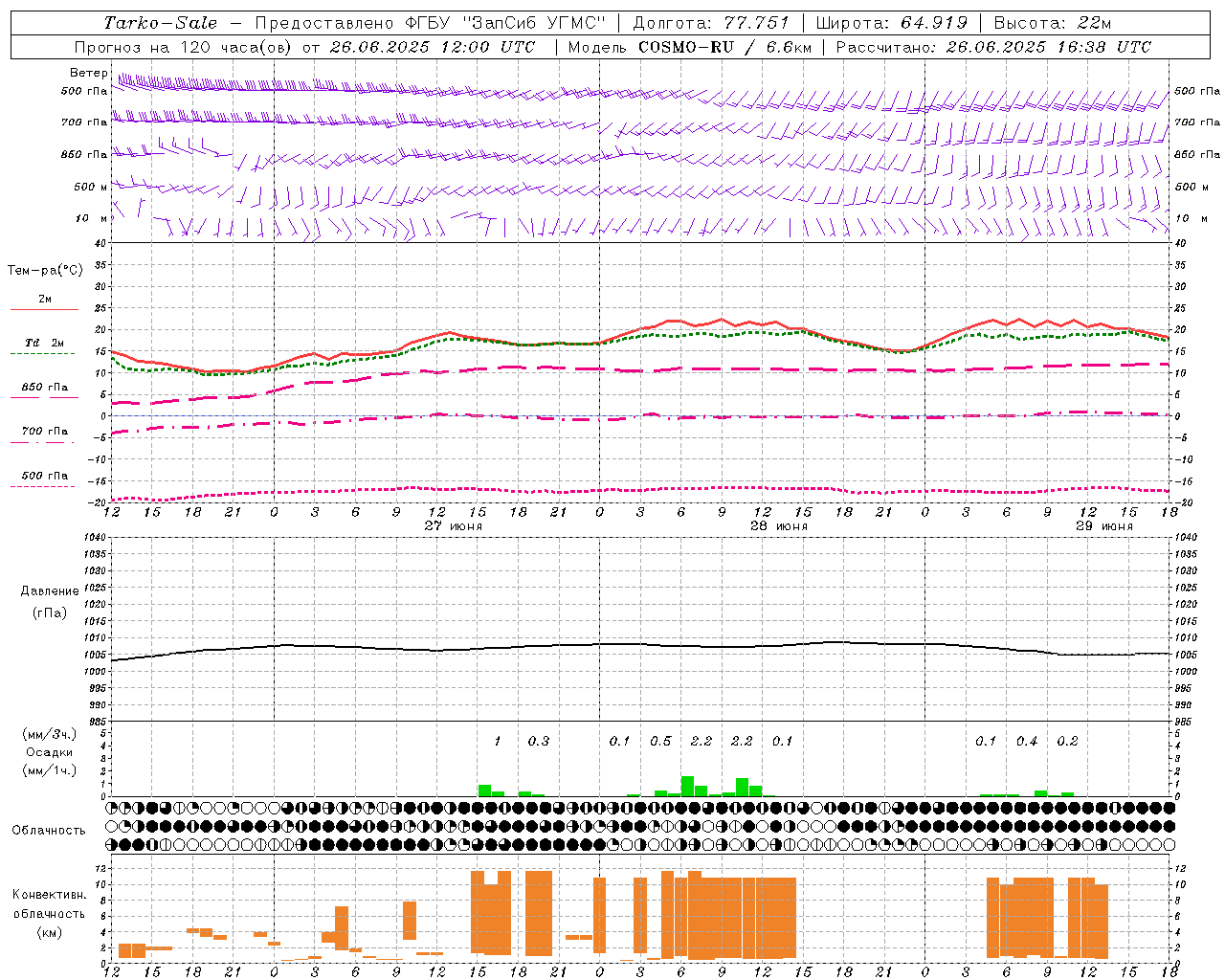Click the Td 2м dew point legend entry

45,343
